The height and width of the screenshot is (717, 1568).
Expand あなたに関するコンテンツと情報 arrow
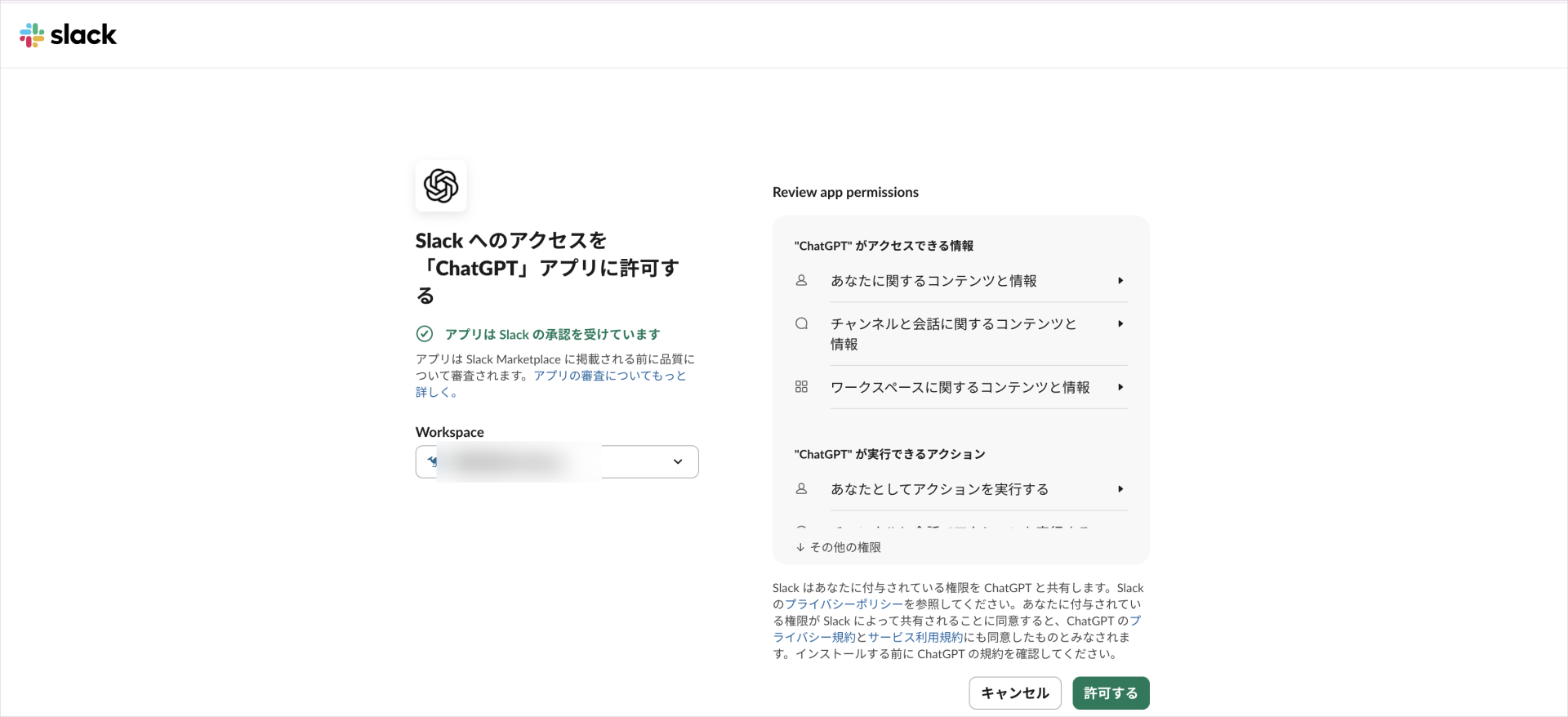(1120, 281)
